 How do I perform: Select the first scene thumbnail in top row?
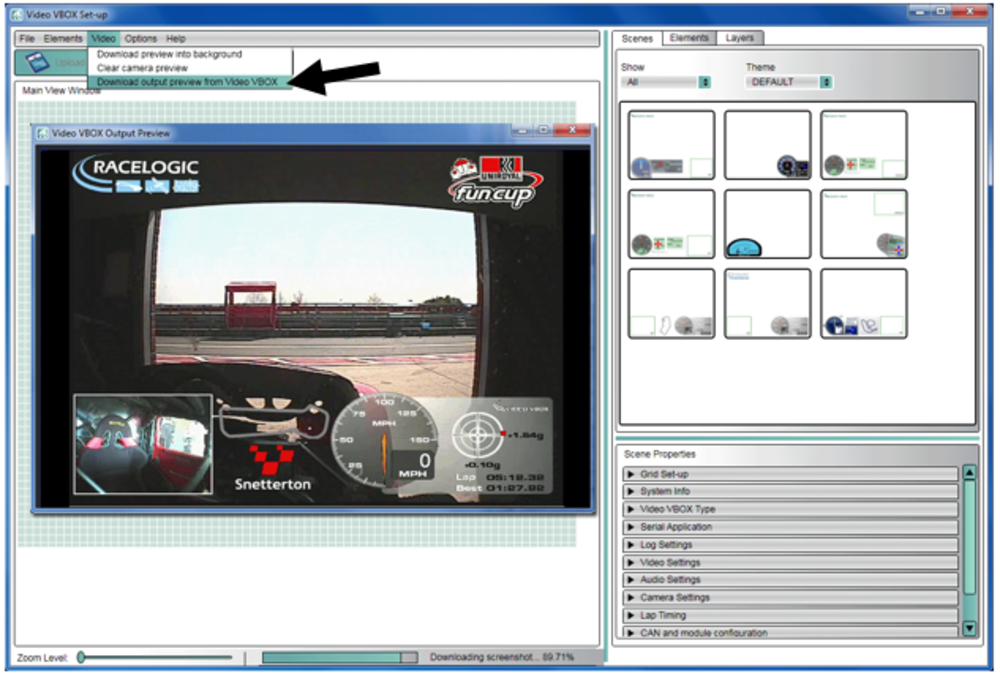[671, 145]
